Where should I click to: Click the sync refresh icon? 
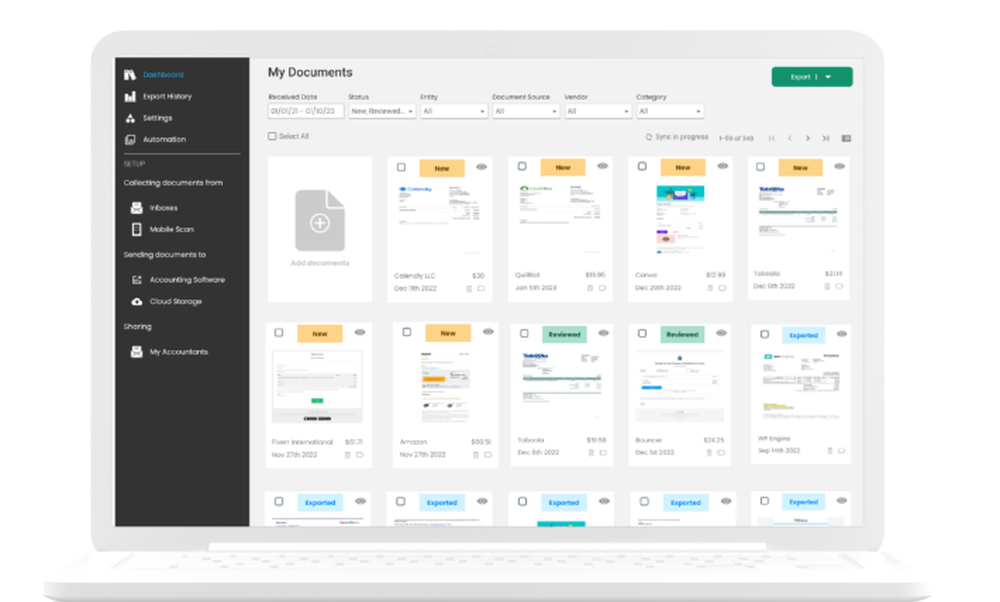point(649,137)
